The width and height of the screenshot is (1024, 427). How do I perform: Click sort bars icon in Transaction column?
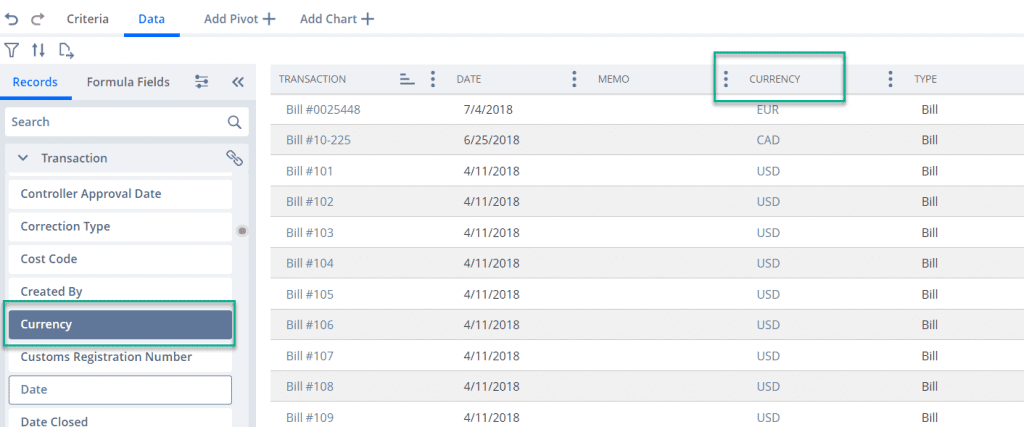[407, 79]
